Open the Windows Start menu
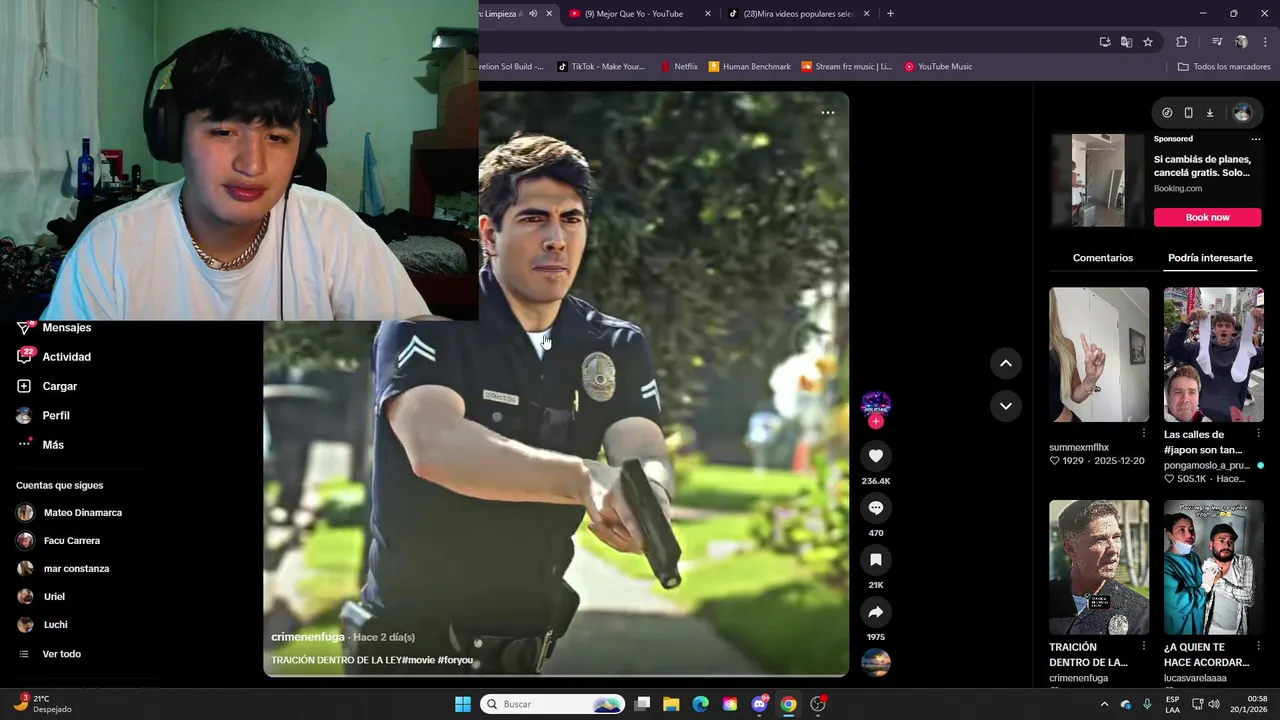The image size is (1280, 720). pyautogui.click(x=463, y=704)
